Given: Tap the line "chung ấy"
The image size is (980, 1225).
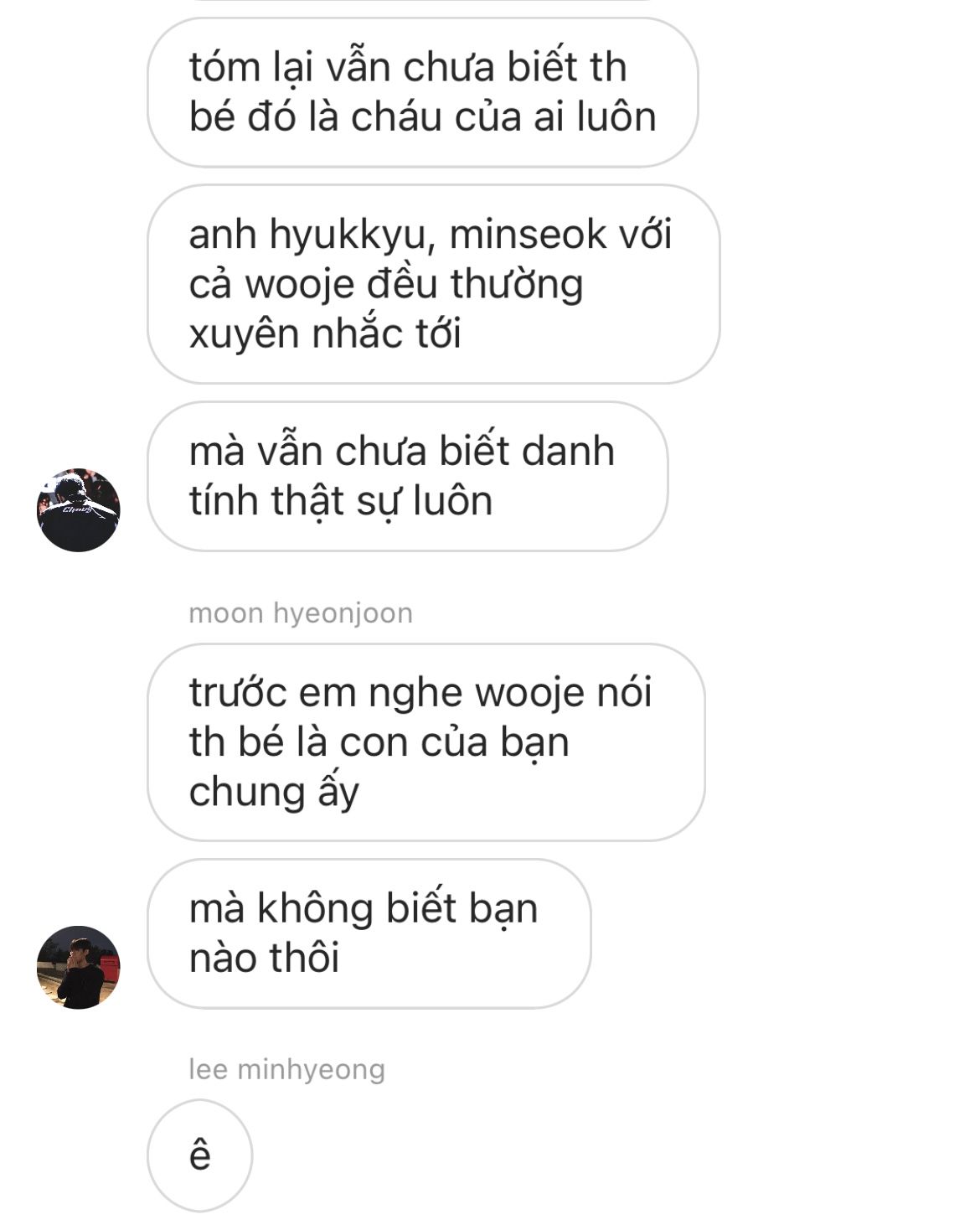Looking at the screenshot, I should [x=274, y=792].
